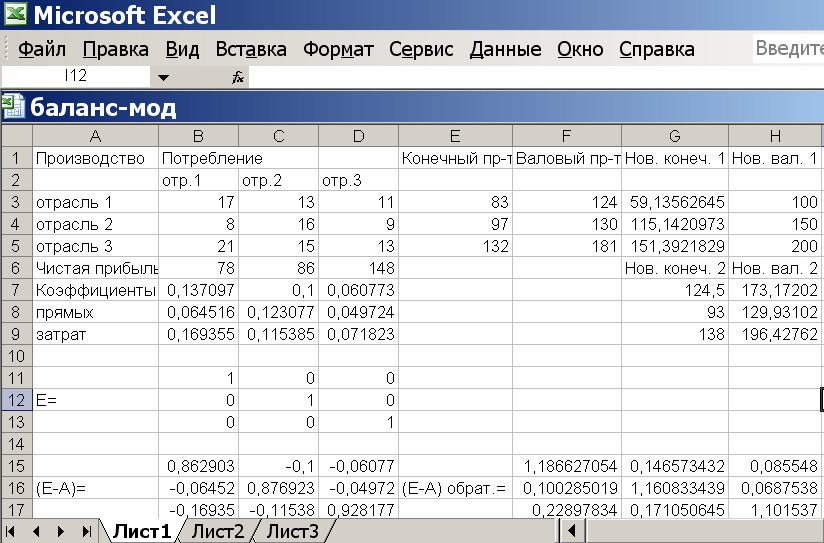Click cell with 'Потребление'
824x543 pixels.
[x=198, y=158]
